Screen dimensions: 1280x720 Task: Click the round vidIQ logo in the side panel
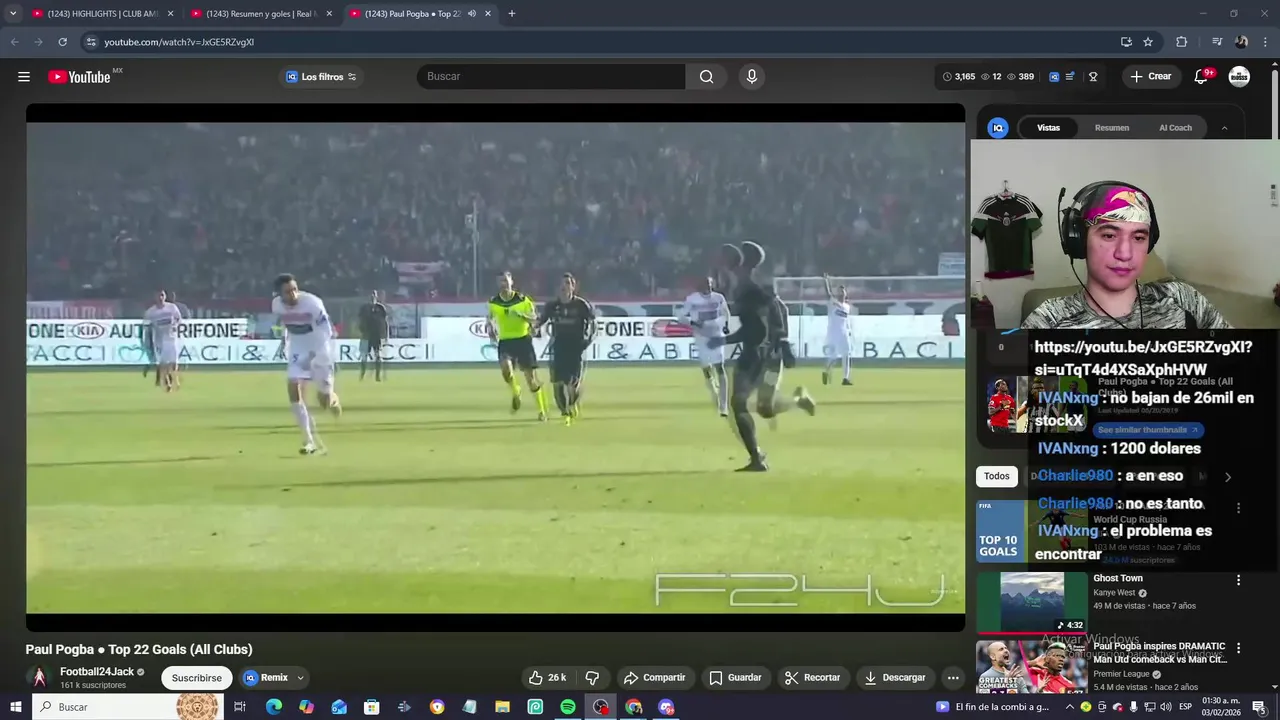[x=998, y=128]
